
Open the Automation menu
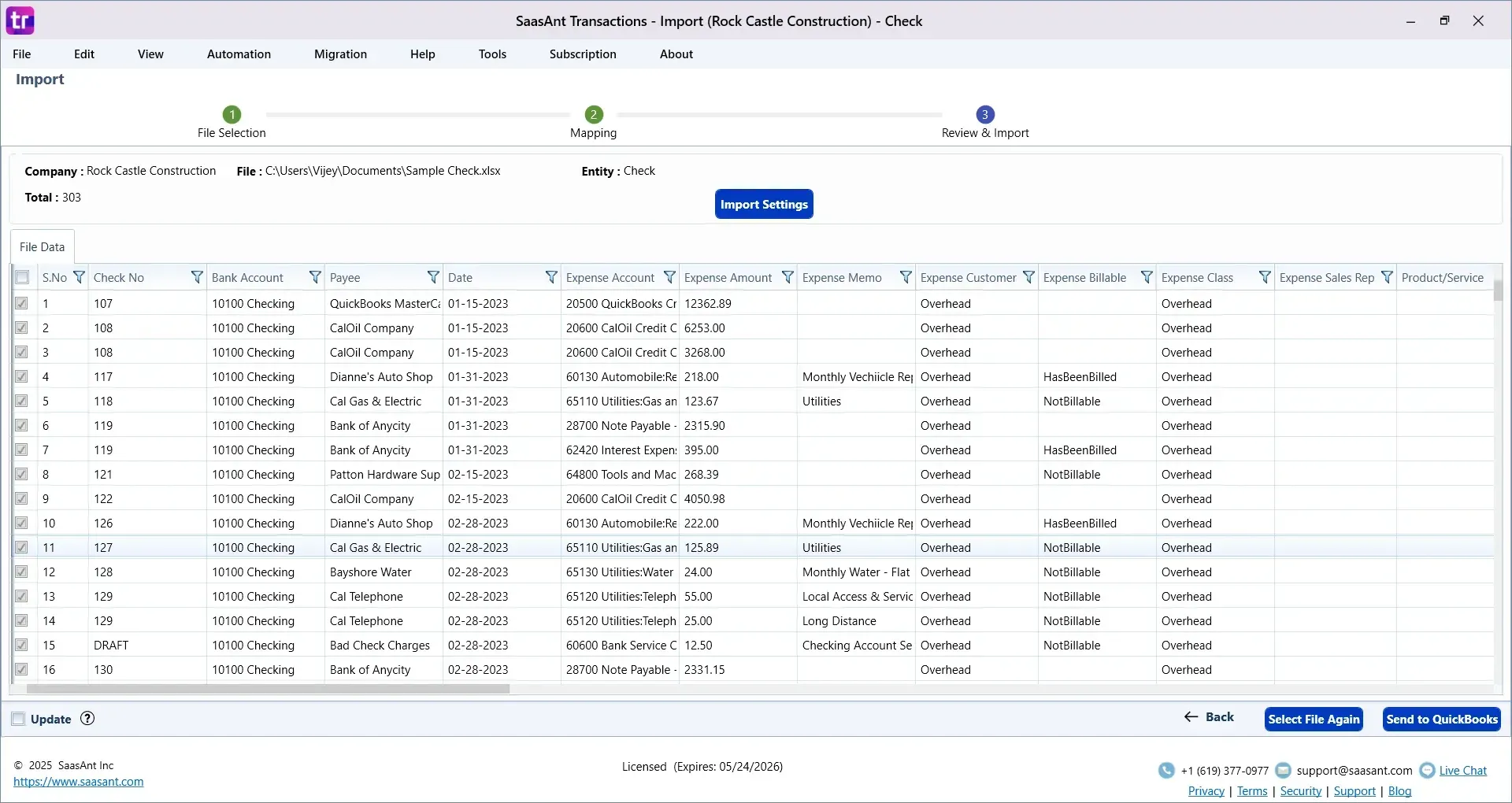[239, 54]
